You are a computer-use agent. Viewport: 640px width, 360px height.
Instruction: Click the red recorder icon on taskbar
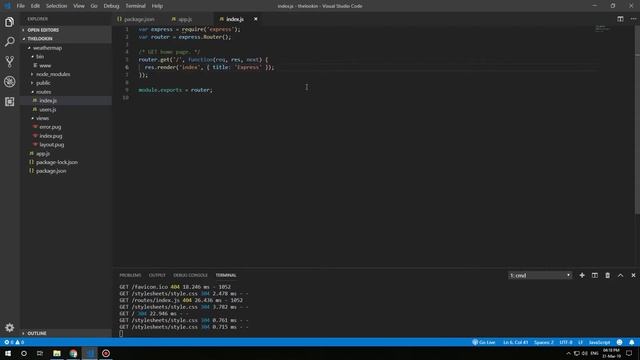click(x=106, y=353)
